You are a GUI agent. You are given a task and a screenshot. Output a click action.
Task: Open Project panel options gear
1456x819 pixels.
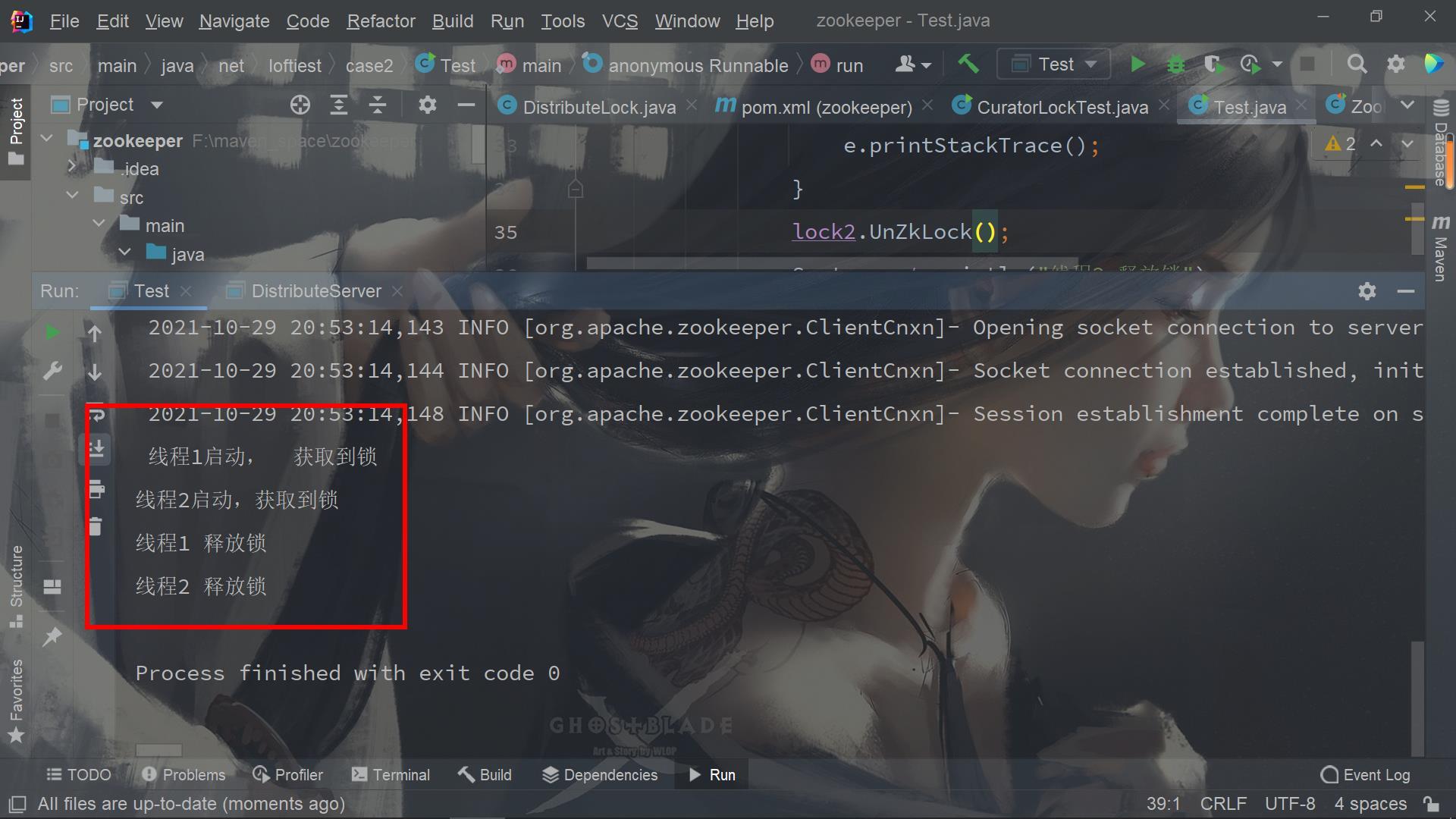click(428, 105)
